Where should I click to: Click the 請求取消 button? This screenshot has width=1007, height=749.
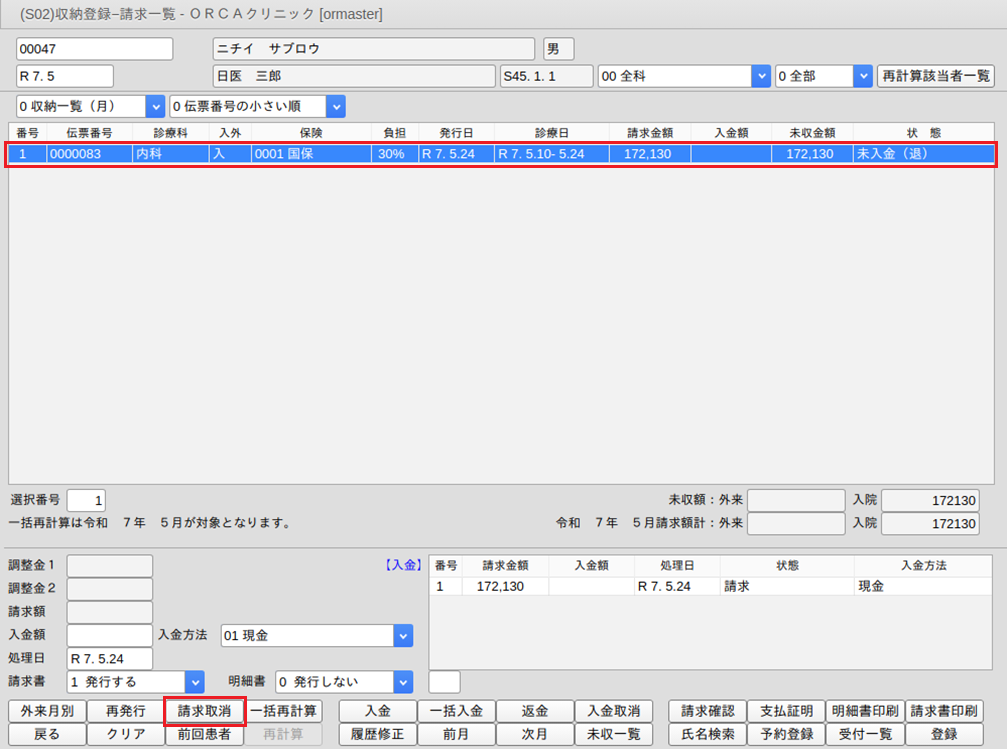click(205, 711)
